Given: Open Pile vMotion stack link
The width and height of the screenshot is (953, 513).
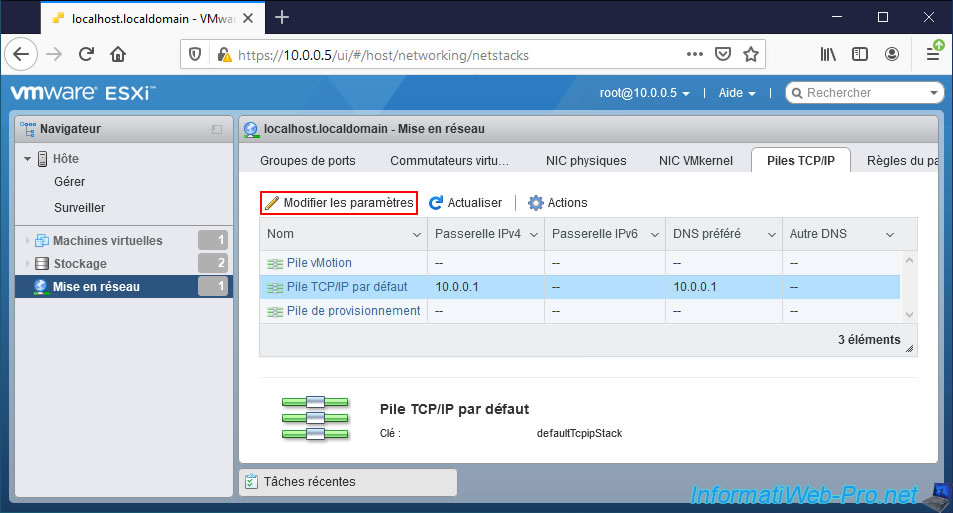Looking at the screenshot, I should [319, 263].
